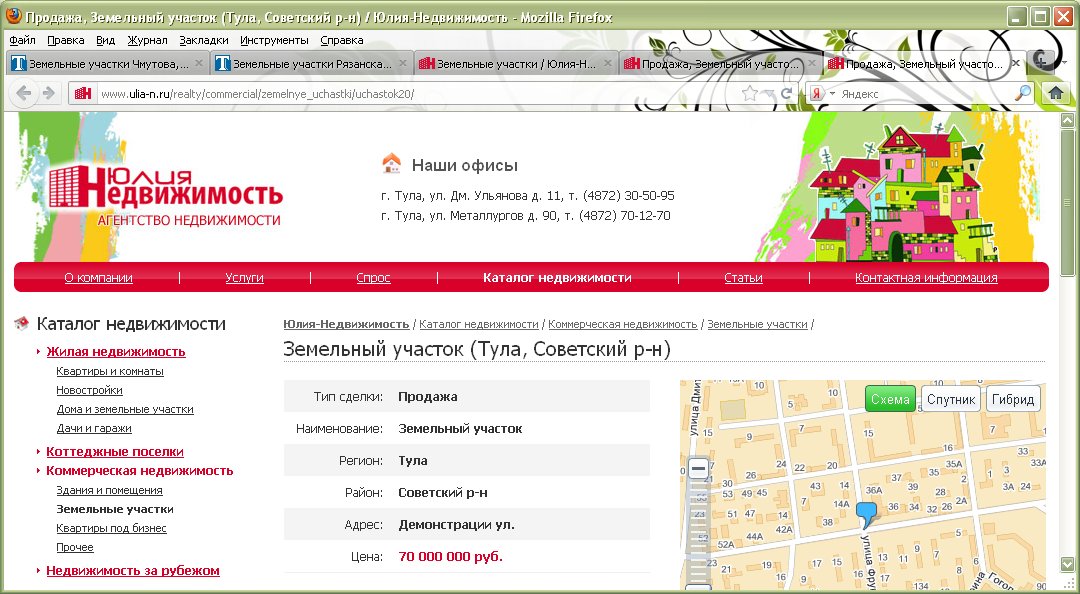
Task: Open the Файл menu
Action: (x=23, y=40)
